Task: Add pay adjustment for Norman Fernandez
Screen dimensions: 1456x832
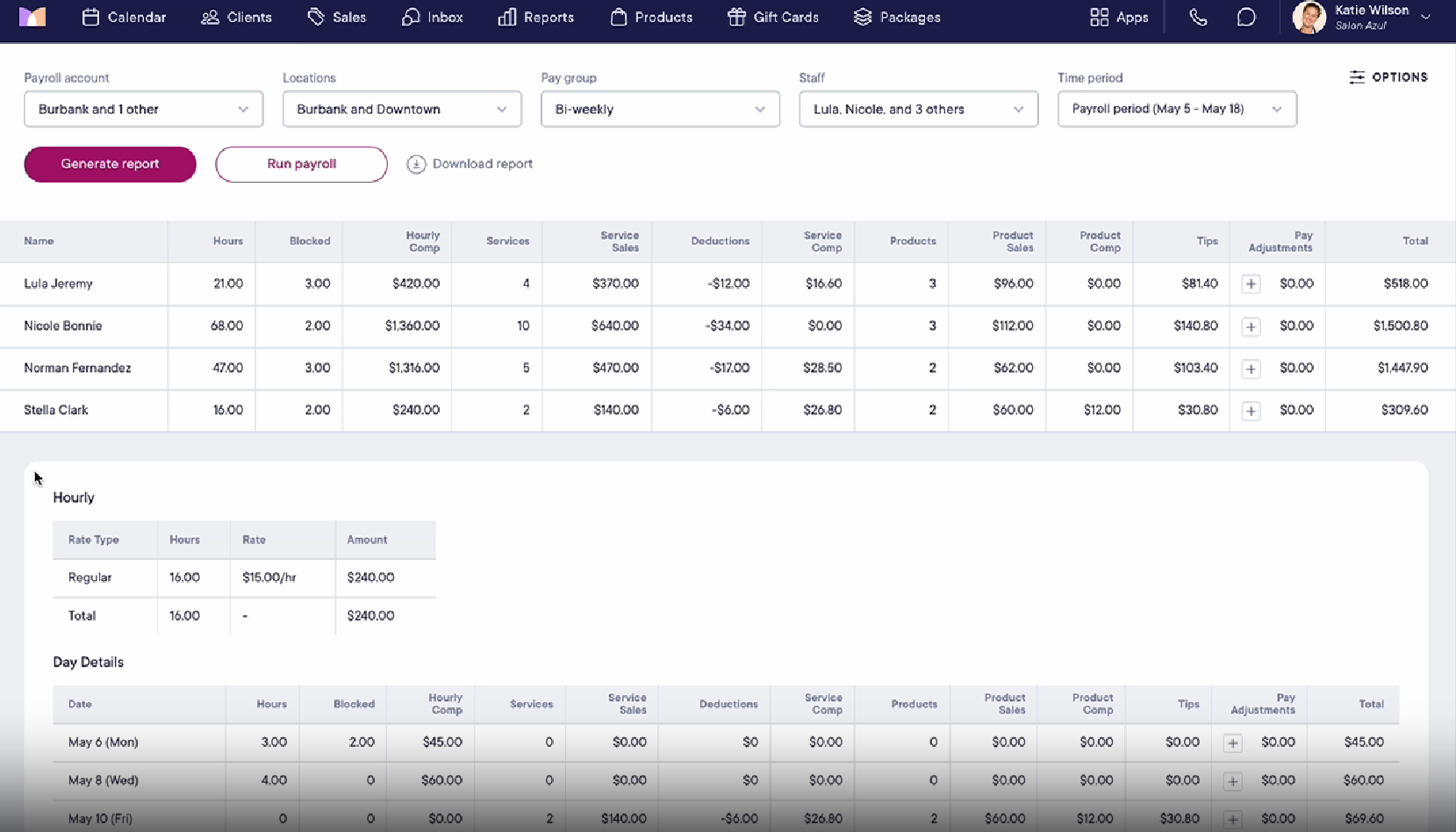Action: [1251, 369]
